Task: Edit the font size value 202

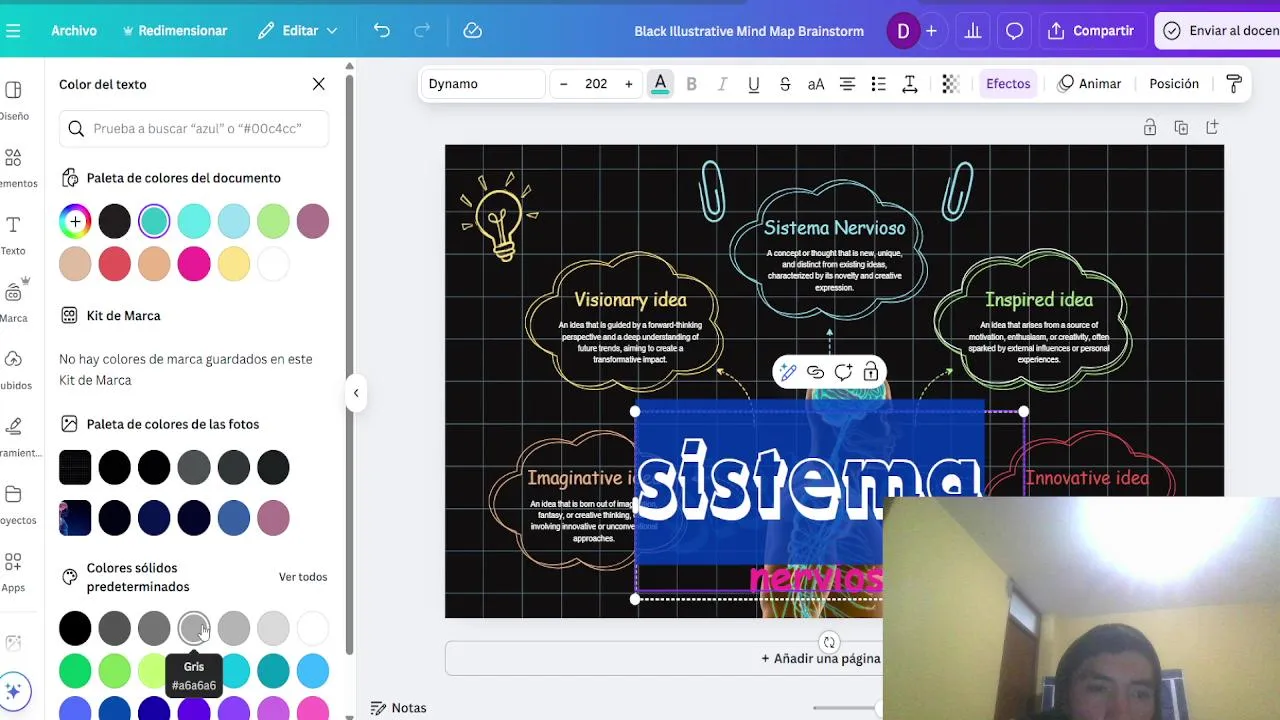Action: (596, 84)
